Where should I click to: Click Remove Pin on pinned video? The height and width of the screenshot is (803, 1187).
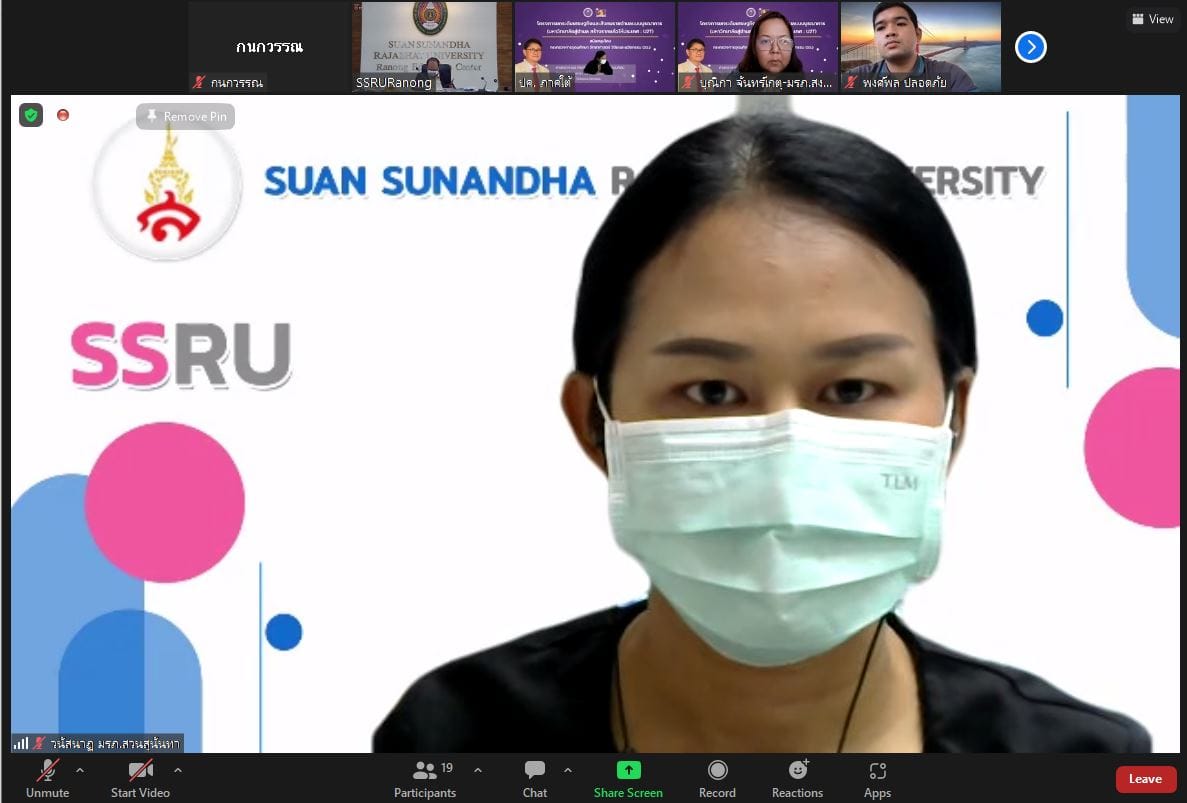(186, 117)
